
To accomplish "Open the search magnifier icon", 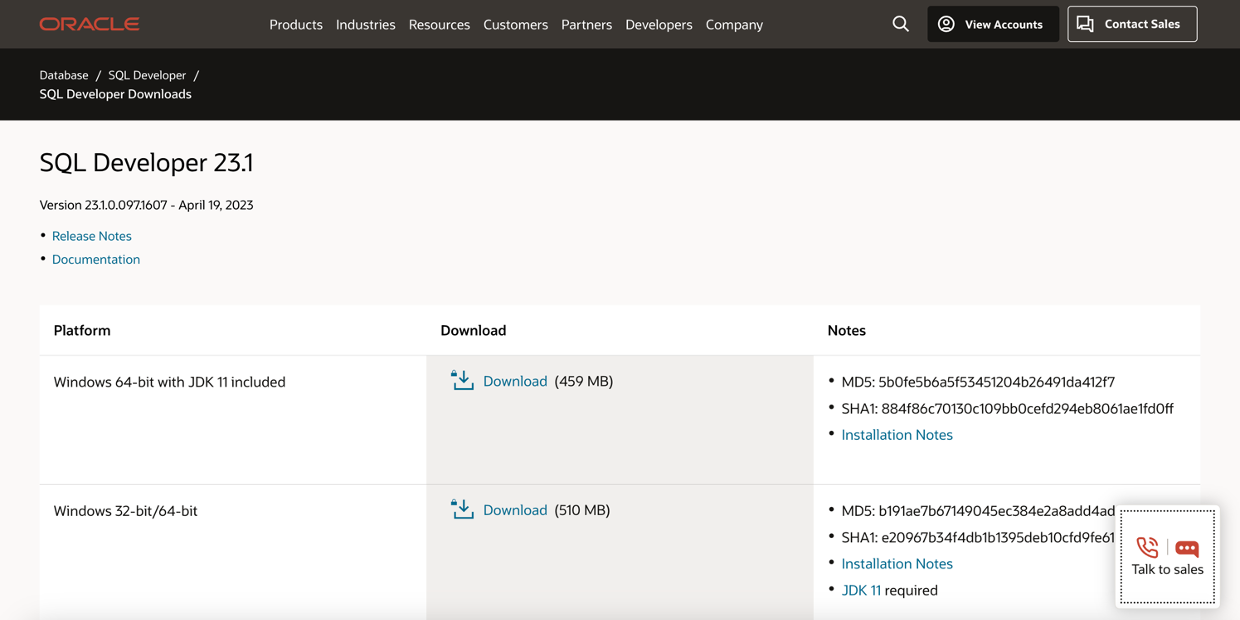I will point(899,23).
